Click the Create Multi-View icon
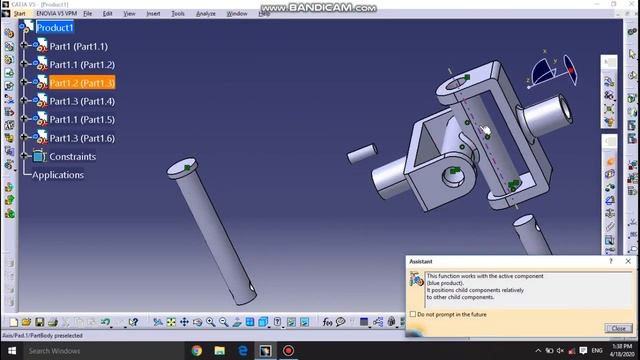Viewport: 640px width, 360px height. pos(250,322)
